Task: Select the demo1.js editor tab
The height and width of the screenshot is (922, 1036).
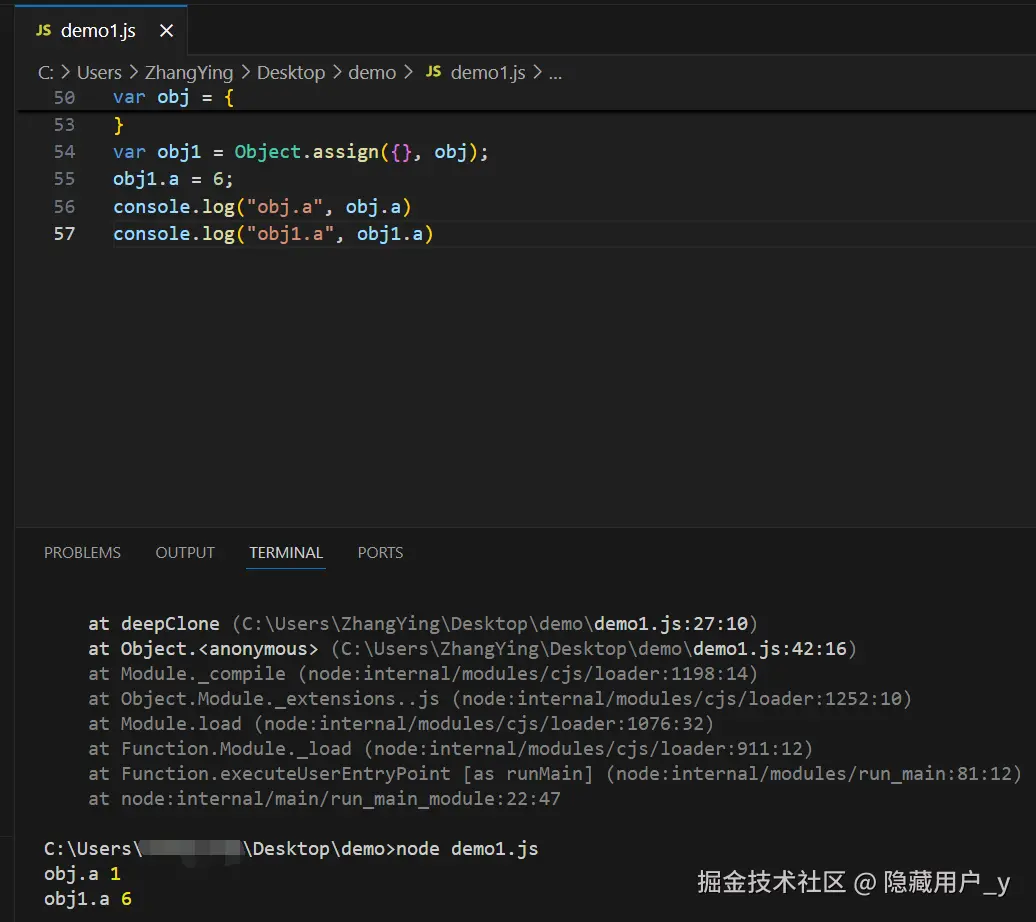Action: click(x=101, y=30)
